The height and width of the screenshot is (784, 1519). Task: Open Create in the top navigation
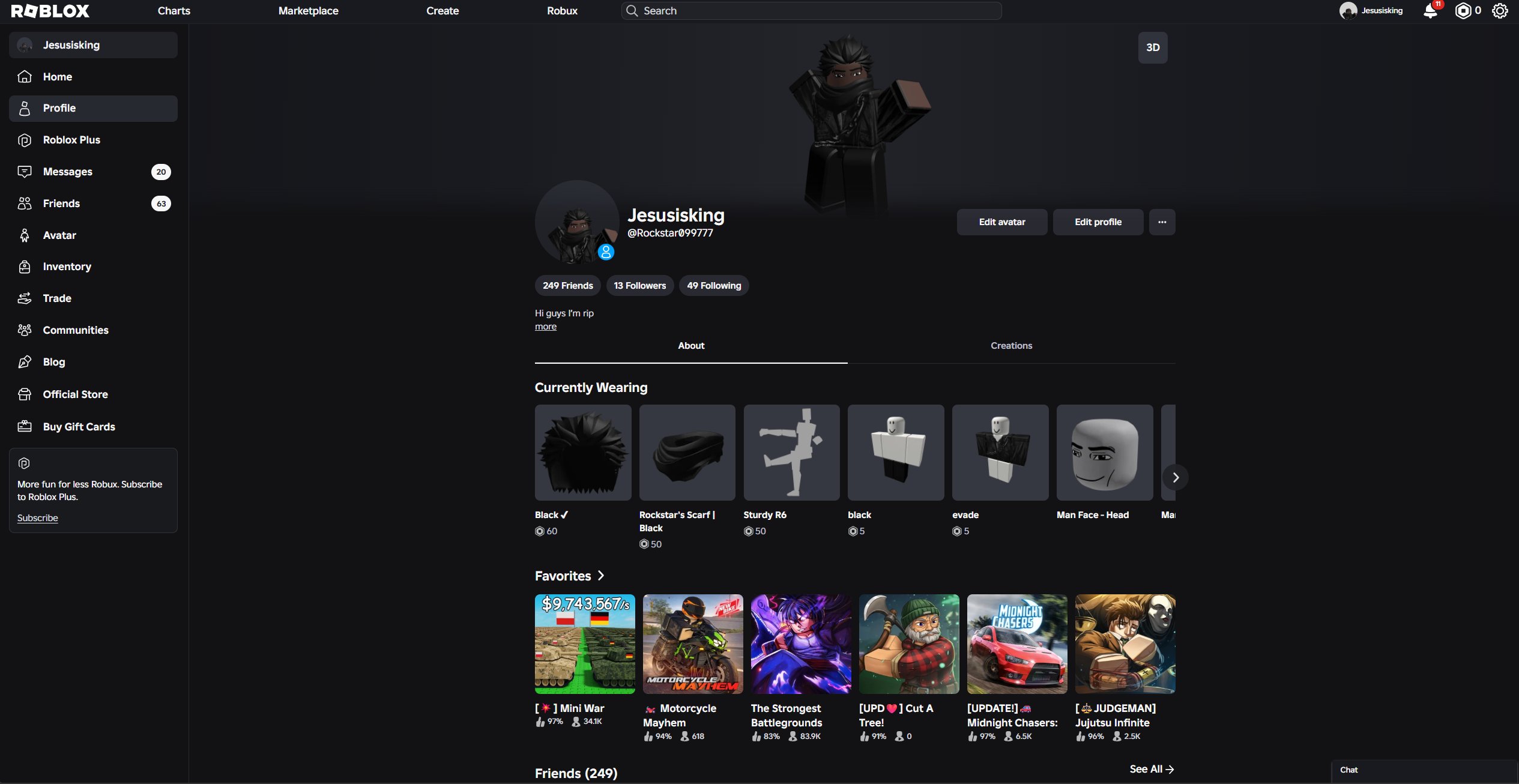pyautogui.click(x=442, y=11)
